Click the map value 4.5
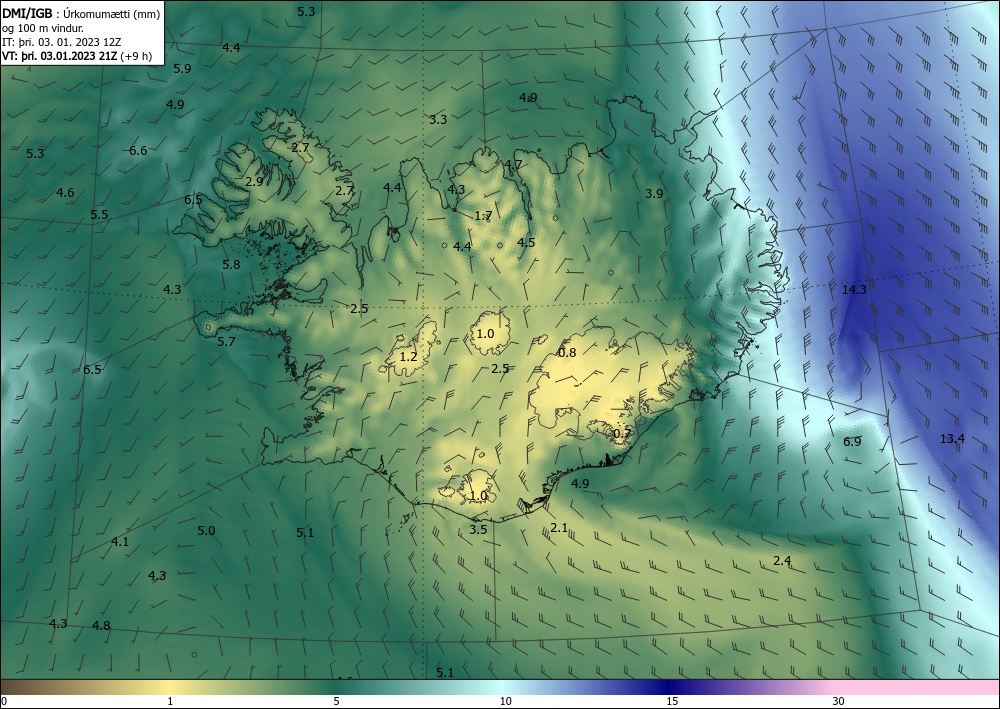 tap(526, 242)
